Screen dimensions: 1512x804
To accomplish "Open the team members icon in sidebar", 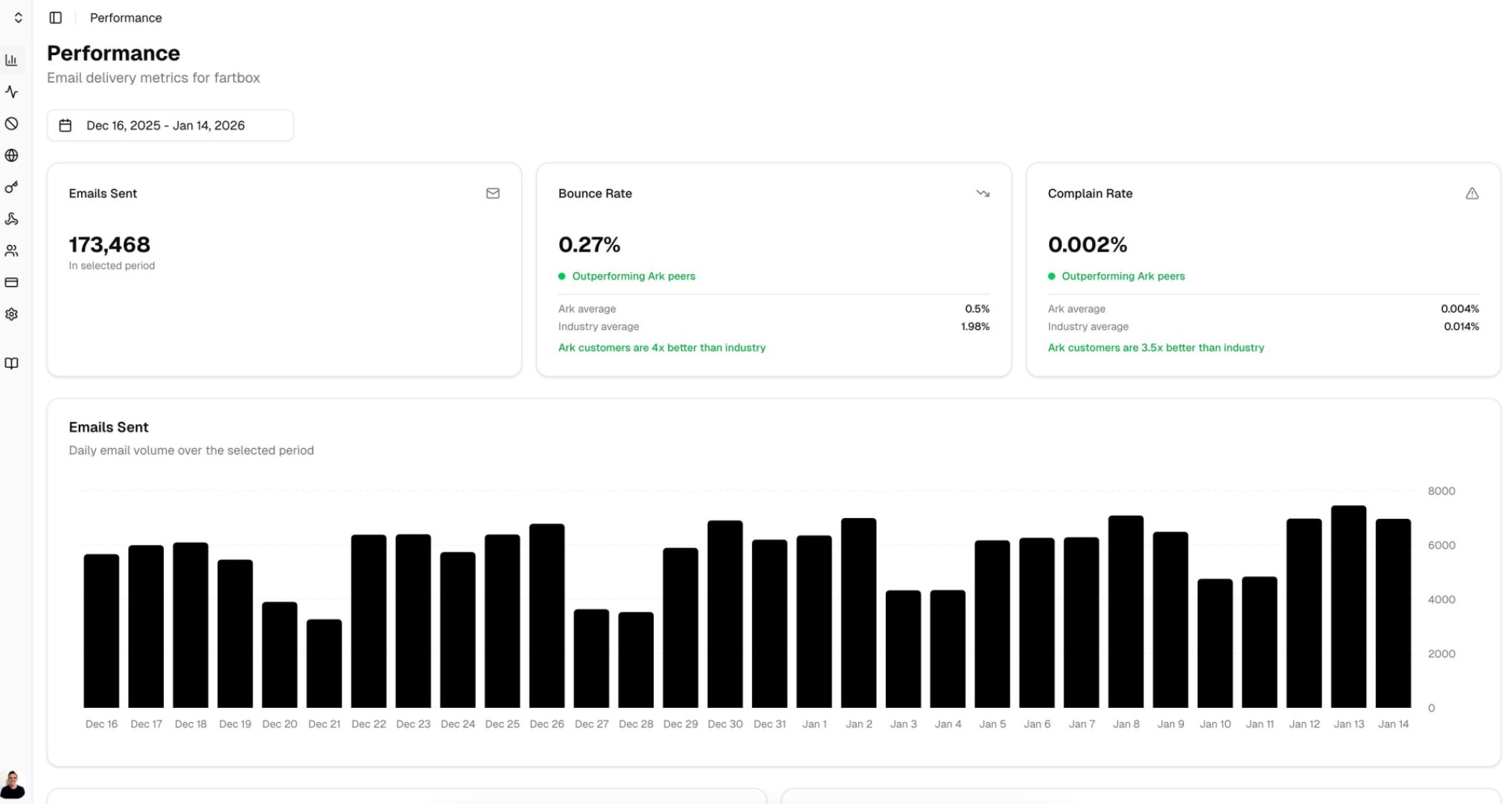I will (x=12, y=251).
